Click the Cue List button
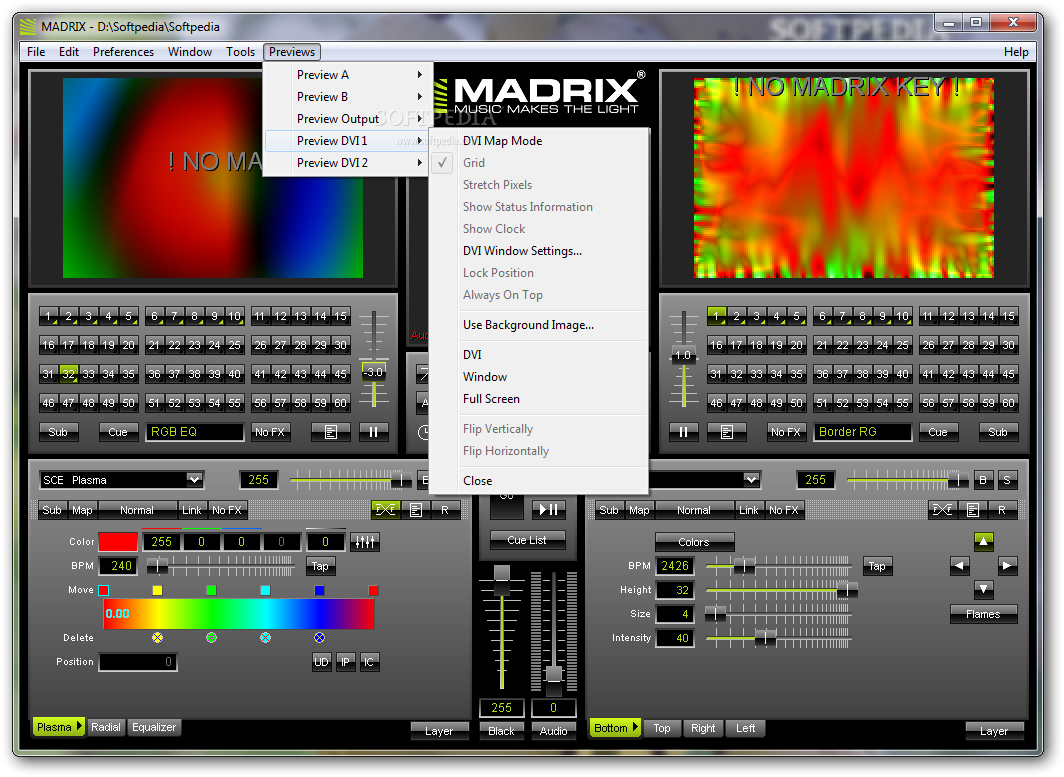This screenshot has height=777, width=1064. click(x=527, y=540)
